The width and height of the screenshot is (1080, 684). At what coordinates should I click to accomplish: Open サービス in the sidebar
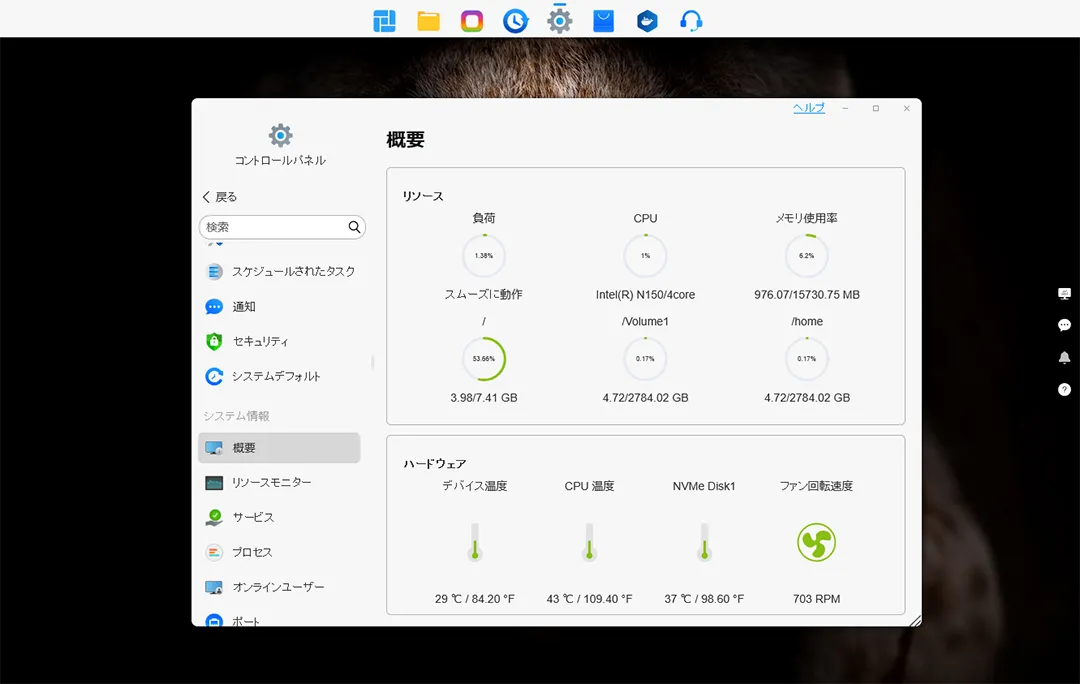[x=253, y=517]
